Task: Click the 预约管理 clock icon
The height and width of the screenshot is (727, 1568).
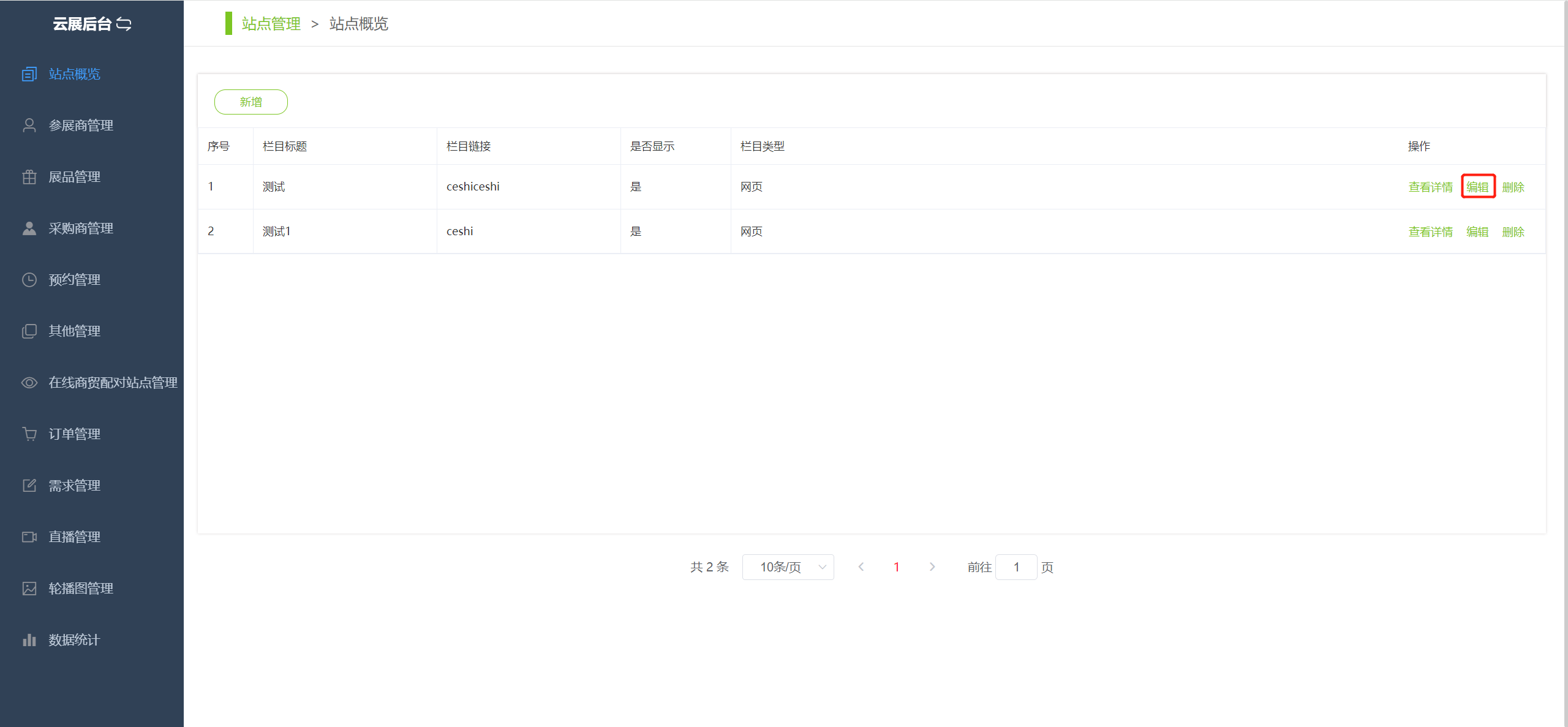Action: [29, 280]
